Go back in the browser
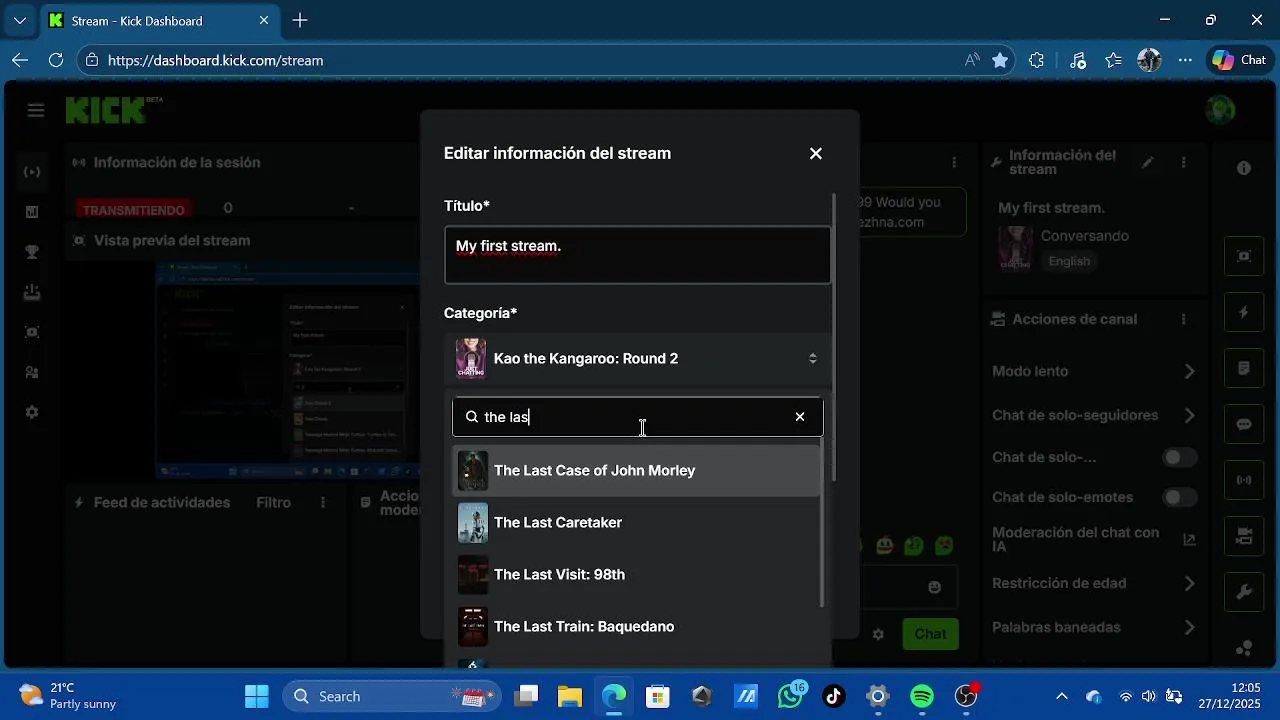 point(20,60)
